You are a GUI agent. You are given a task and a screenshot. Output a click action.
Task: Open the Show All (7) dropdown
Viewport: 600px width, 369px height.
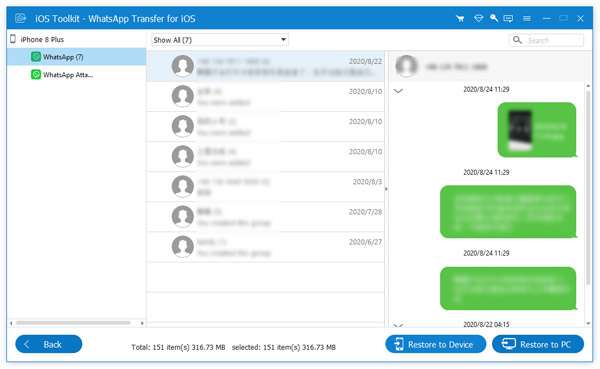[220, 40]
